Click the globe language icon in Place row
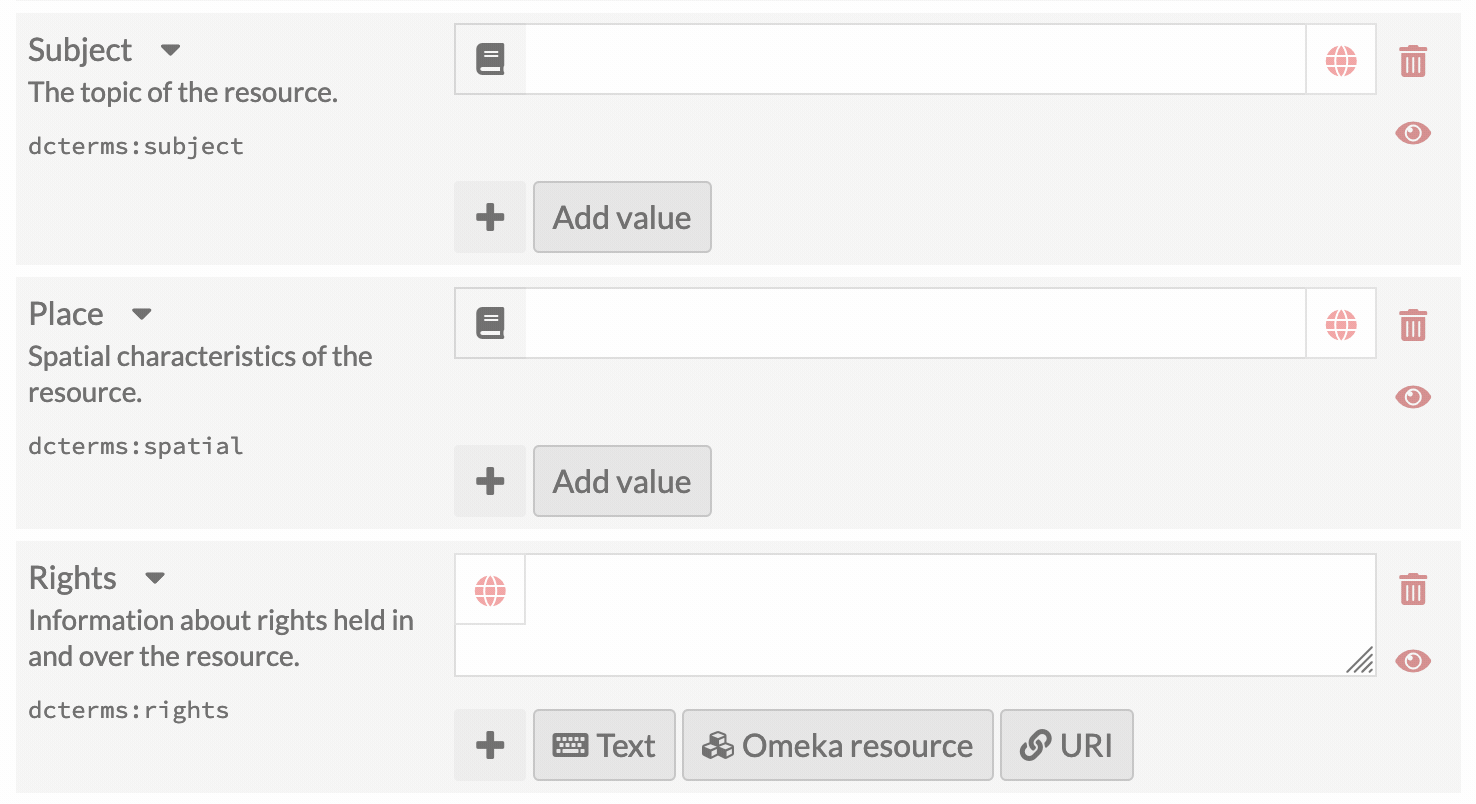The image size is (1476, 804). pyautogui.click(x=1341, y=324)
